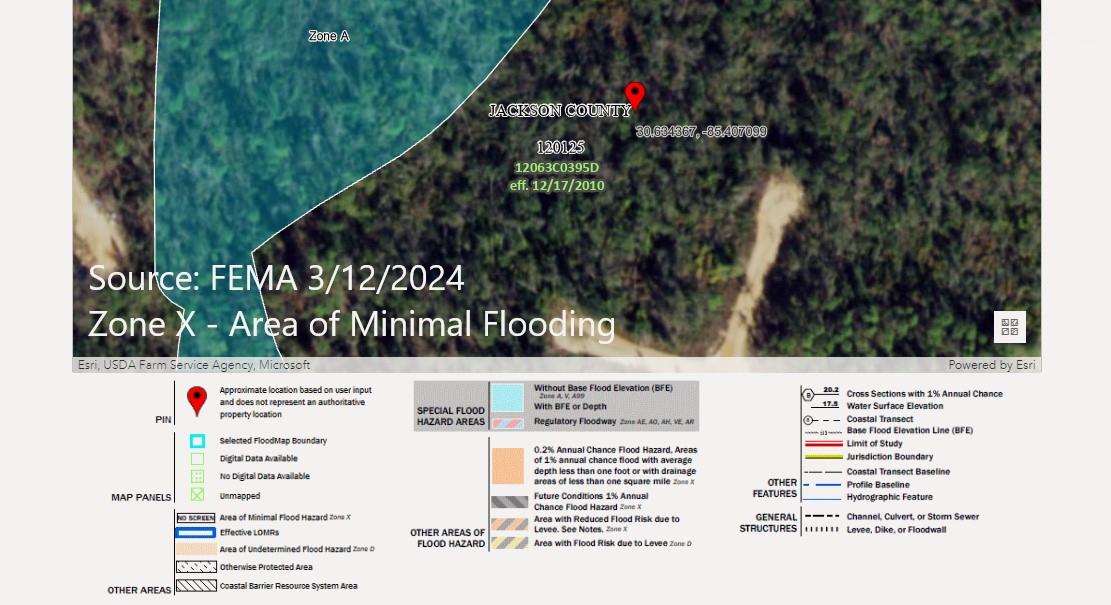This screenshot has height=605, width=1111.
Task: Click the light blue Special Flood Hazard swatch
Action: click(509, 398)
